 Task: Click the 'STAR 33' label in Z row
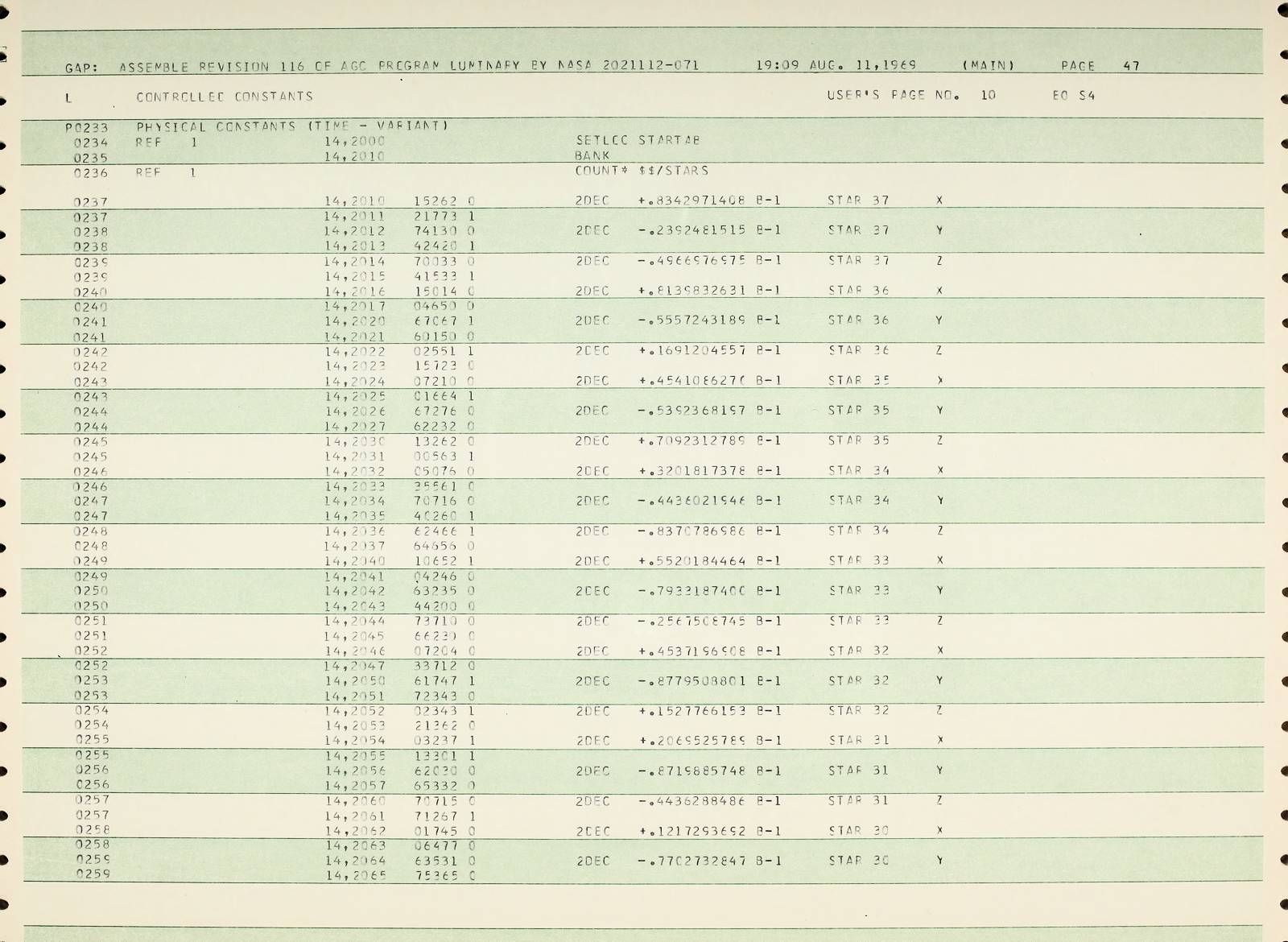(858, 621)
